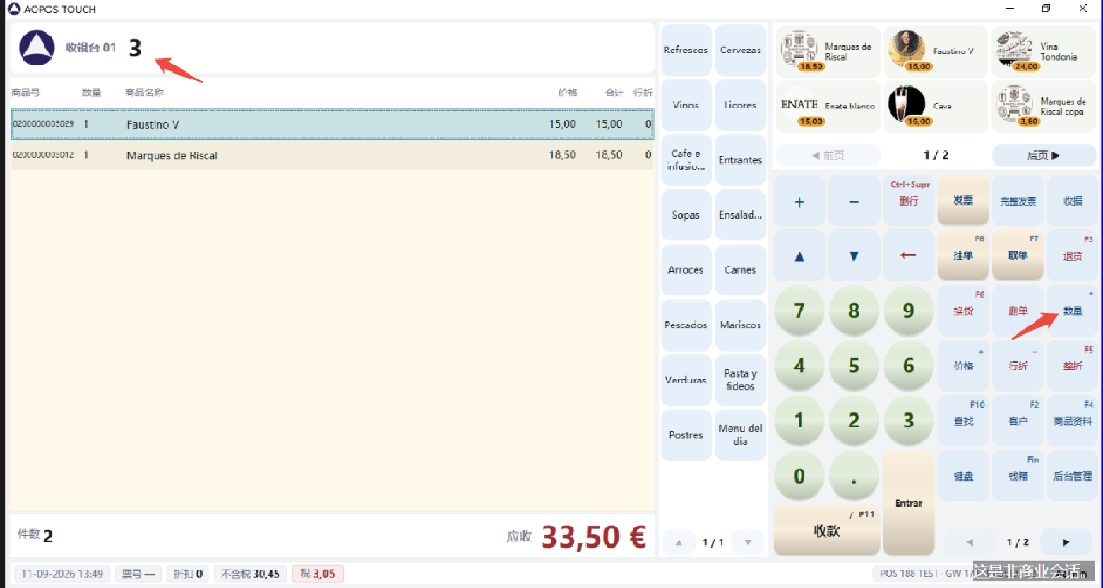Tap the minus key on the keypad
The image size is (1103, 588).
tap(853, 202)
